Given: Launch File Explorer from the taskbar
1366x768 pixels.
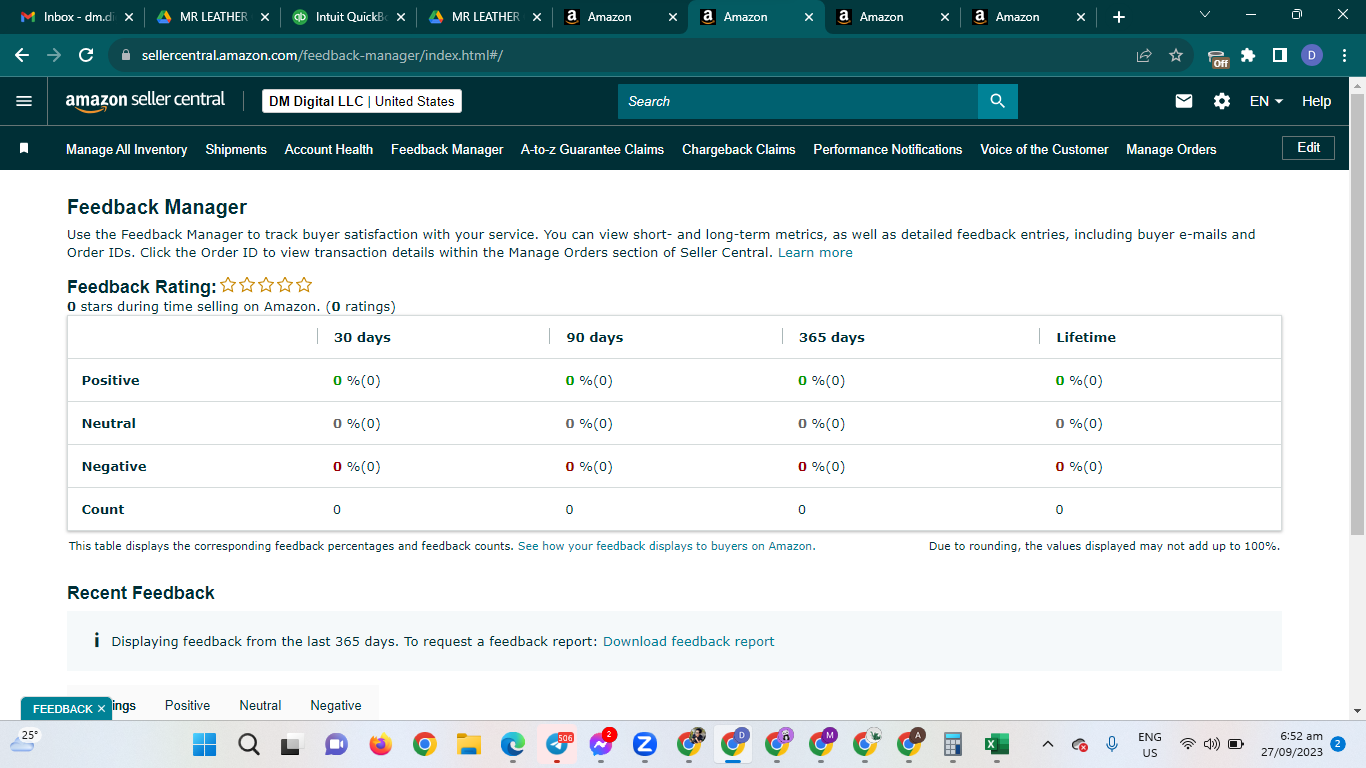Looking at the screenshot, I should [x=469, y=745].
